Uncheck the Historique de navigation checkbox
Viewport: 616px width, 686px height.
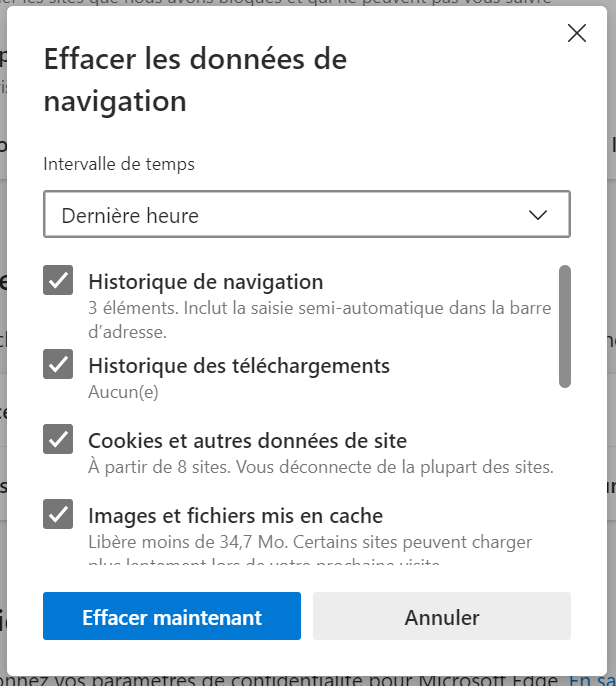coord(58,281)
